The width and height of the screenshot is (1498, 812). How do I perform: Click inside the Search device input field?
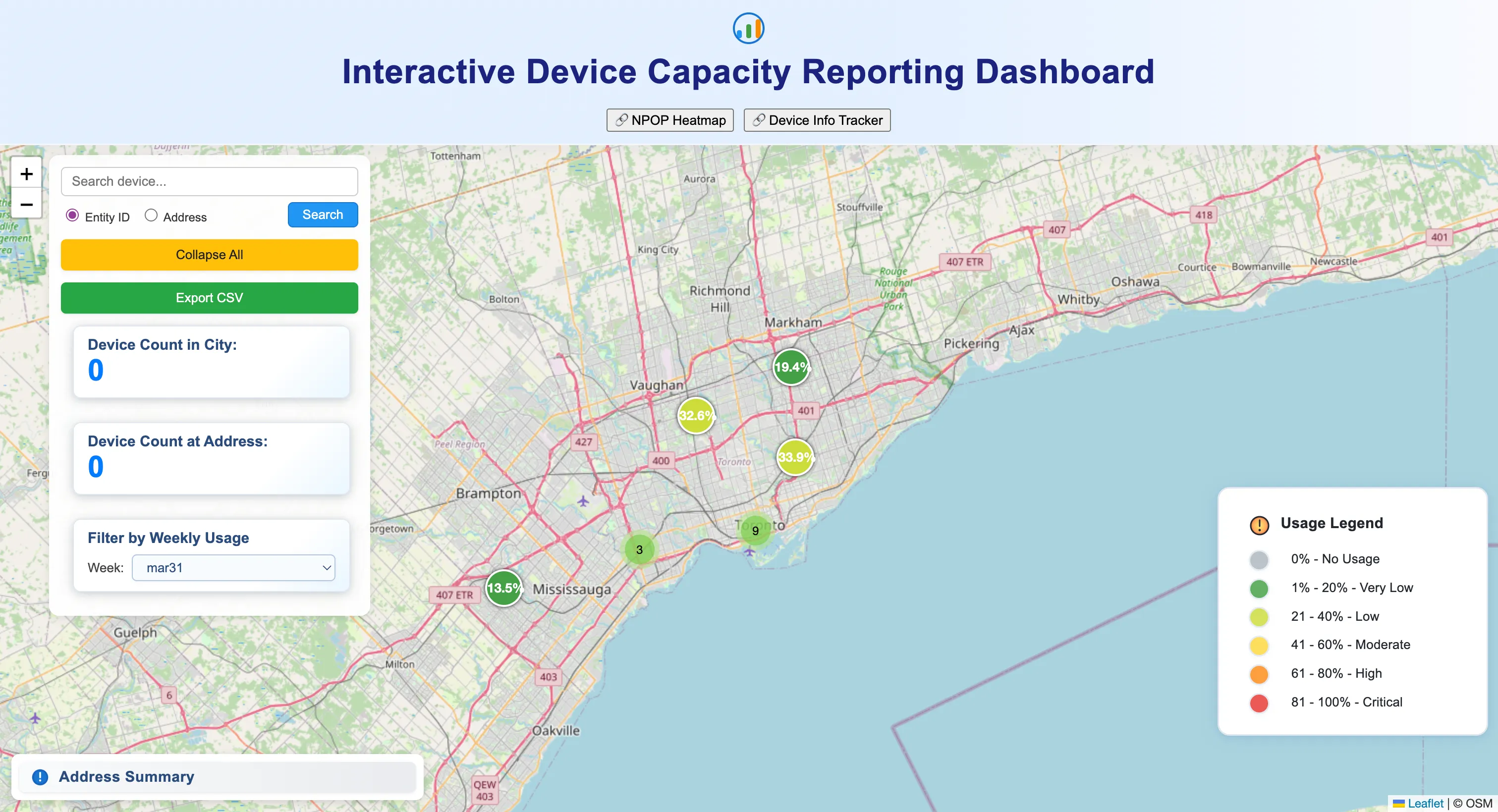click(209, 181)
